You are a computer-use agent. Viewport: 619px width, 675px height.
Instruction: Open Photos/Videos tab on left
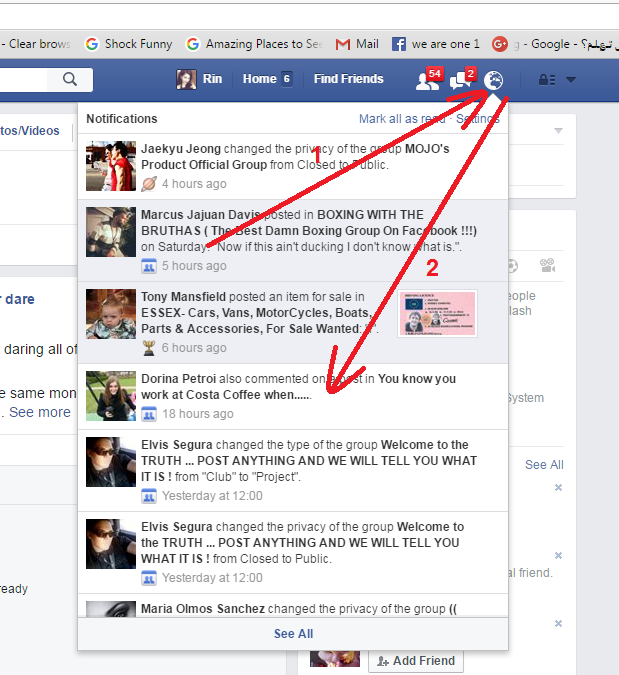(x=30, y=131)
